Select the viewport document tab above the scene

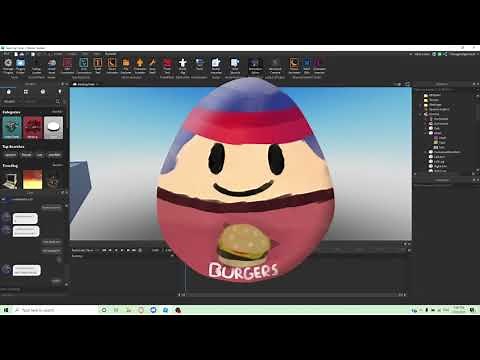click(85, 84)
